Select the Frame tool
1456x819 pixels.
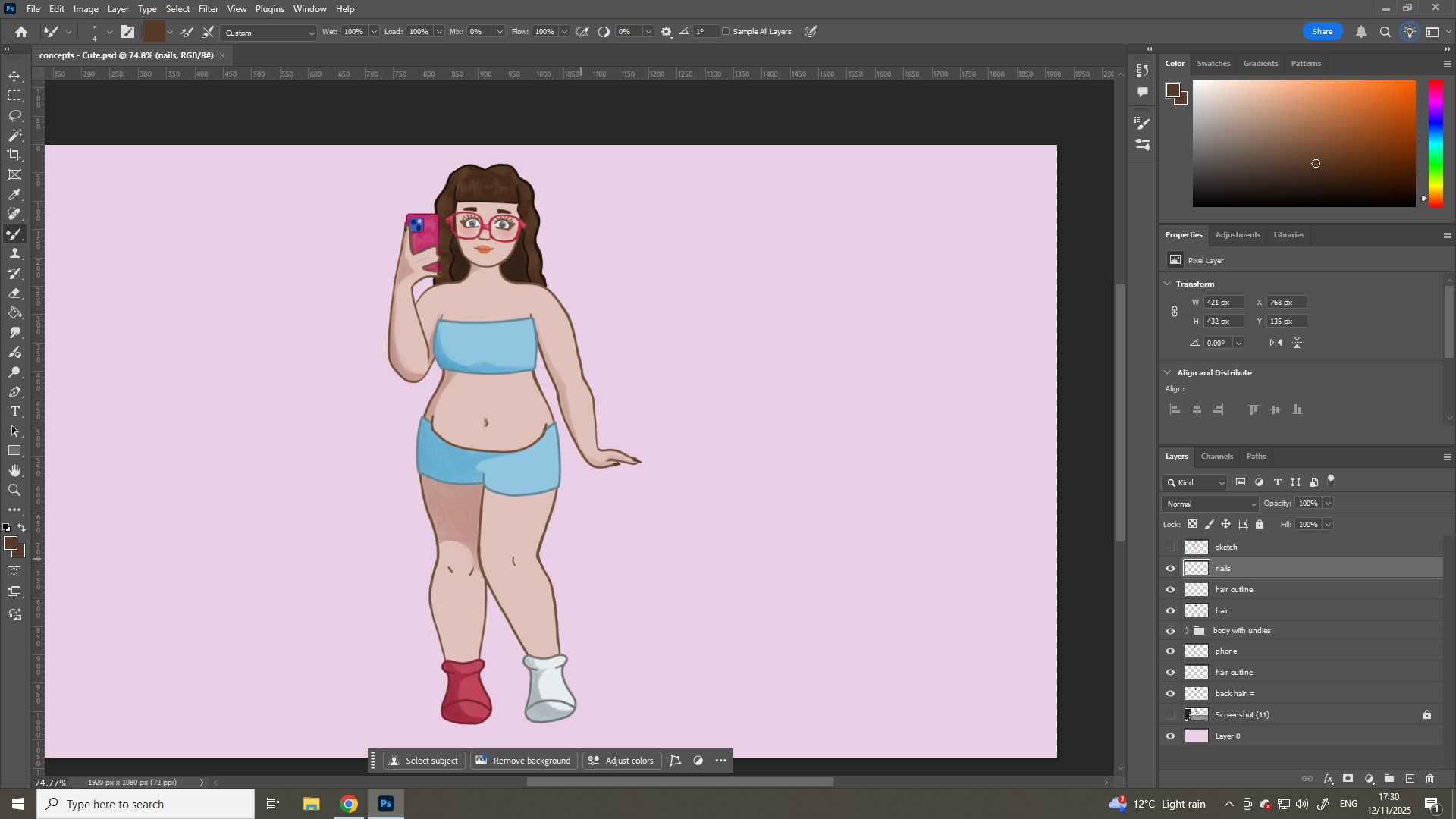click(14, 175)
